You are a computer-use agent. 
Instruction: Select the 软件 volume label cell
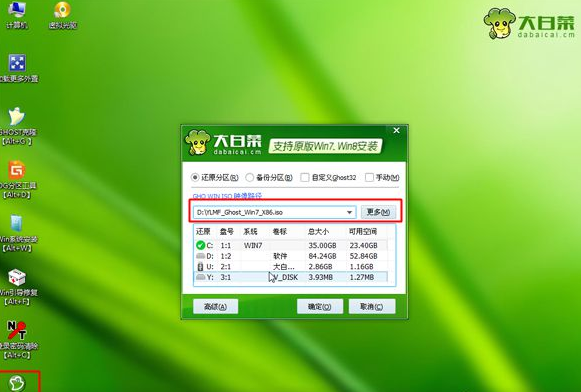click(x=280, y=256)
